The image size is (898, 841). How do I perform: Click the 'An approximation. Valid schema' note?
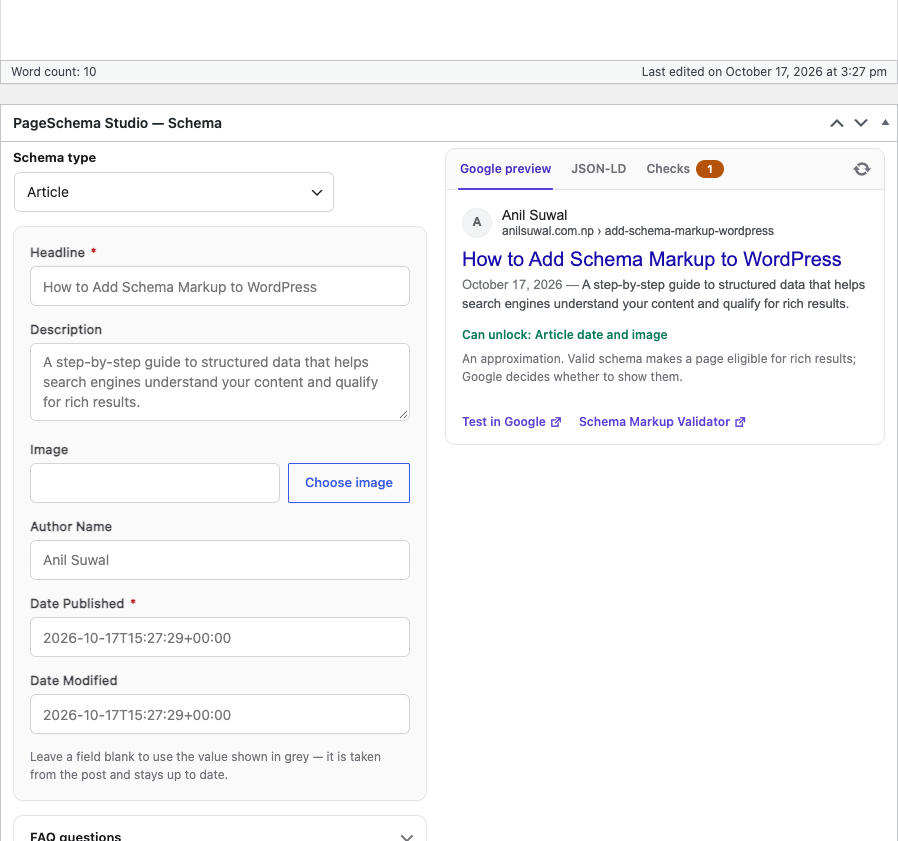click(x=659, y=368)
